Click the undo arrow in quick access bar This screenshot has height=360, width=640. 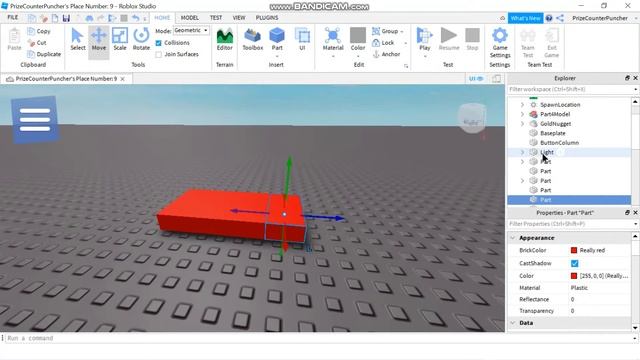[x=135, y=18]
